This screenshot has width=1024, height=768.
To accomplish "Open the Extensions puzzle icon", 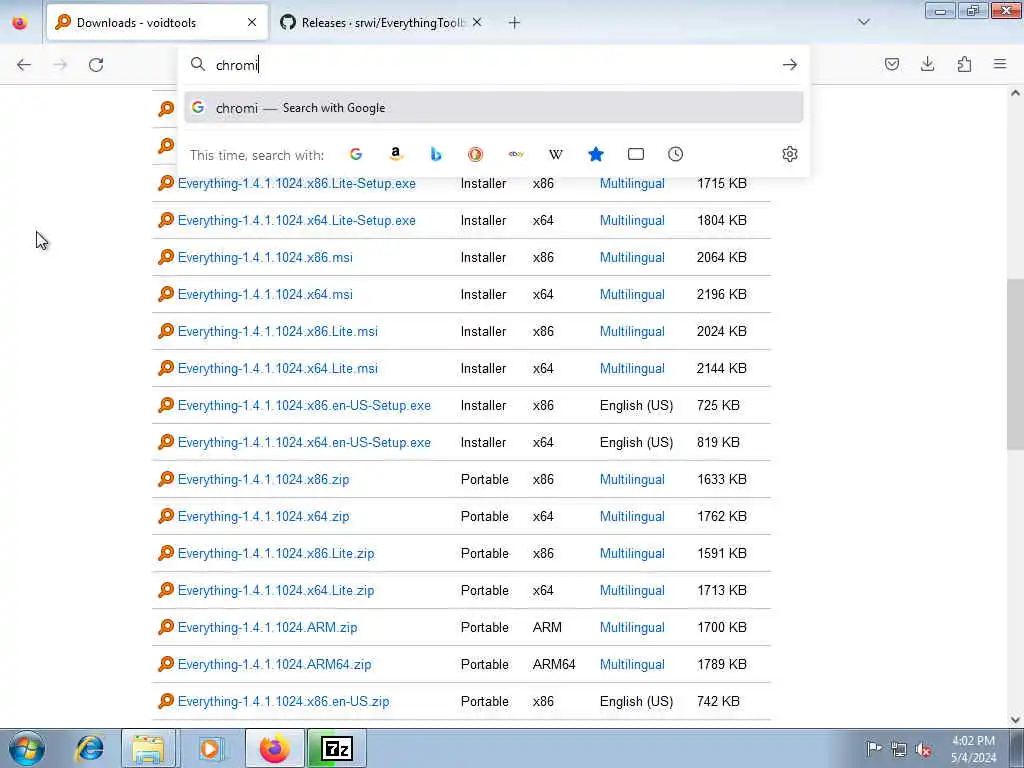I will point(964,64).
